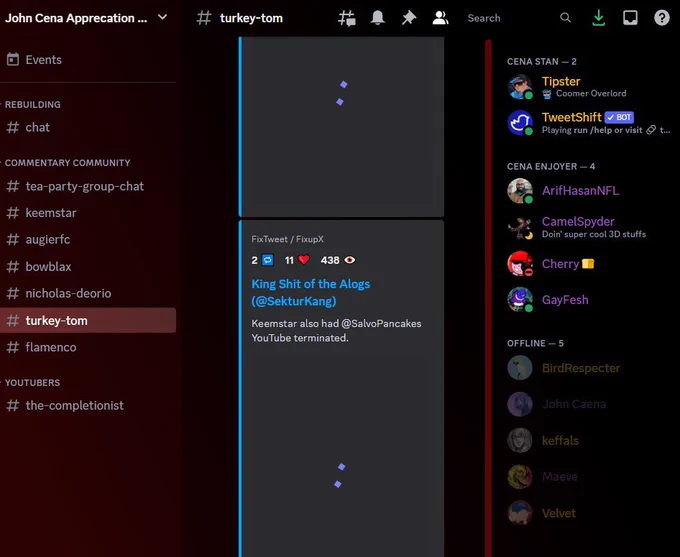This screenshot has height=557, width=680.
Task: Open the nicholas-deorio channel
Action: (88, 294)
